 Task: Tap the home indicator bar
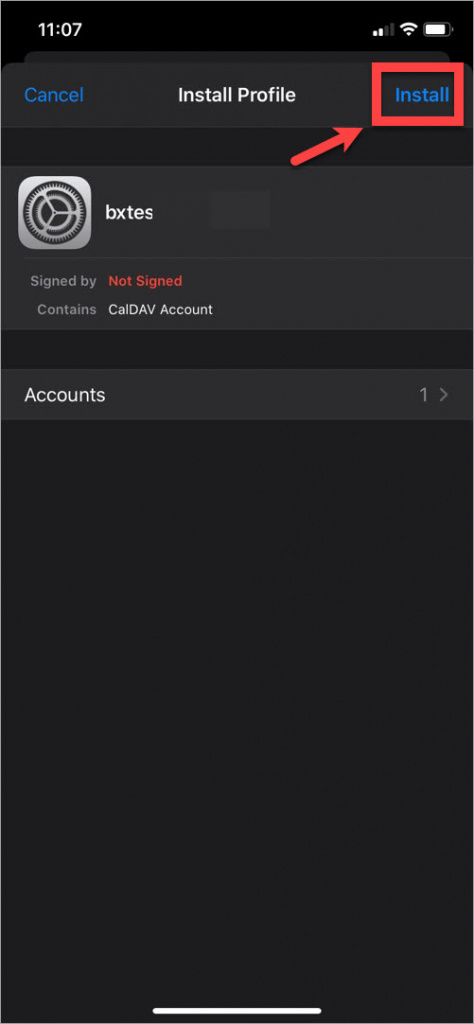(x=237, y=1012)
